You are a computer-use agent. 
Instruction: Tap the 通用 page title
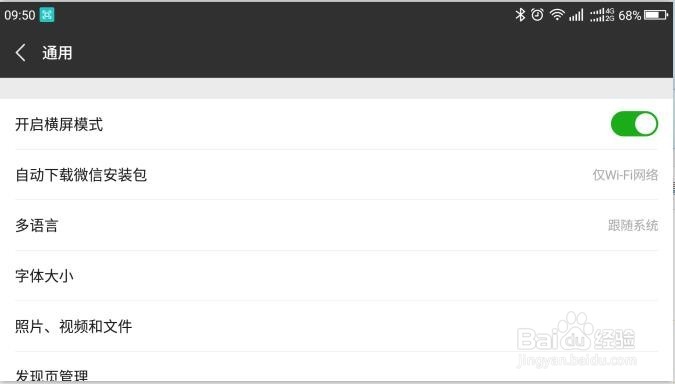pyautogui.click(x=57, y=53)
